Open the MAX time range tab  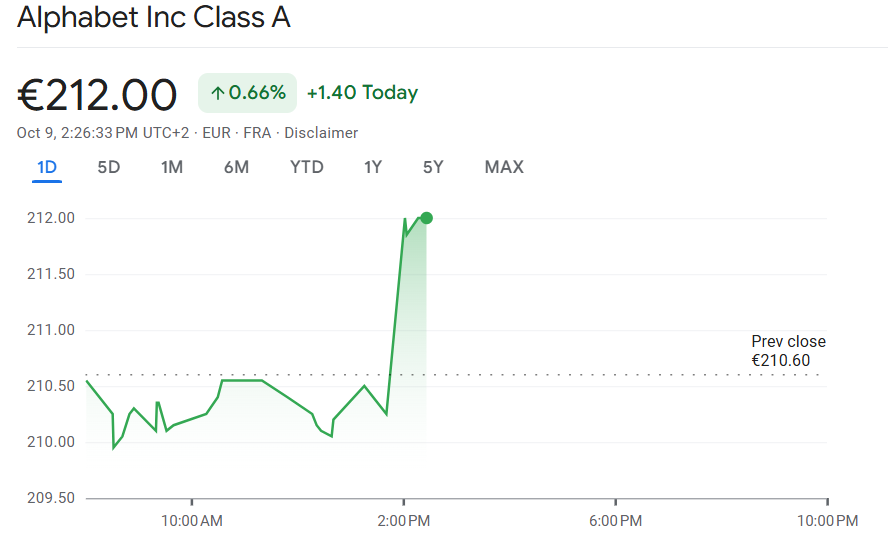tap(504, 167)
